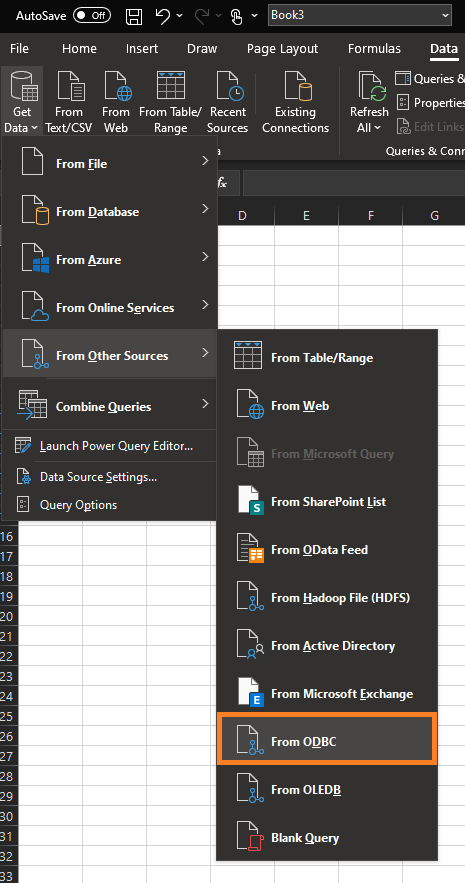The height and width of the screenshot is (883, 465).
Task: Select From Microsoft Exchange
Action: pos(327,694)
